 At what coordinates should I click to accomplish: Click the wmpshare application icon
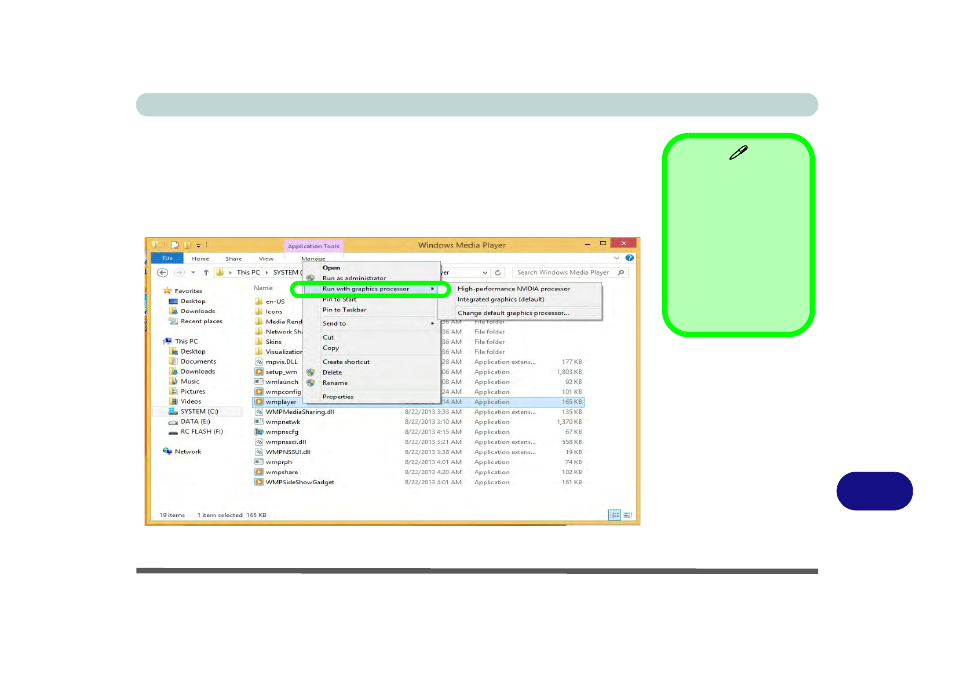click(259, 472)
